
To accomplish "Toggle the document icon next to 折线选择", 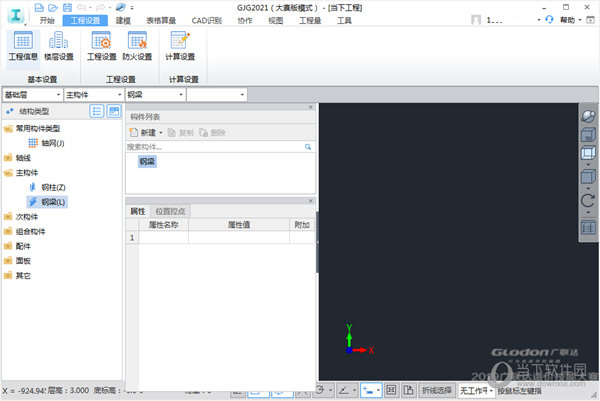I will 408,390.
